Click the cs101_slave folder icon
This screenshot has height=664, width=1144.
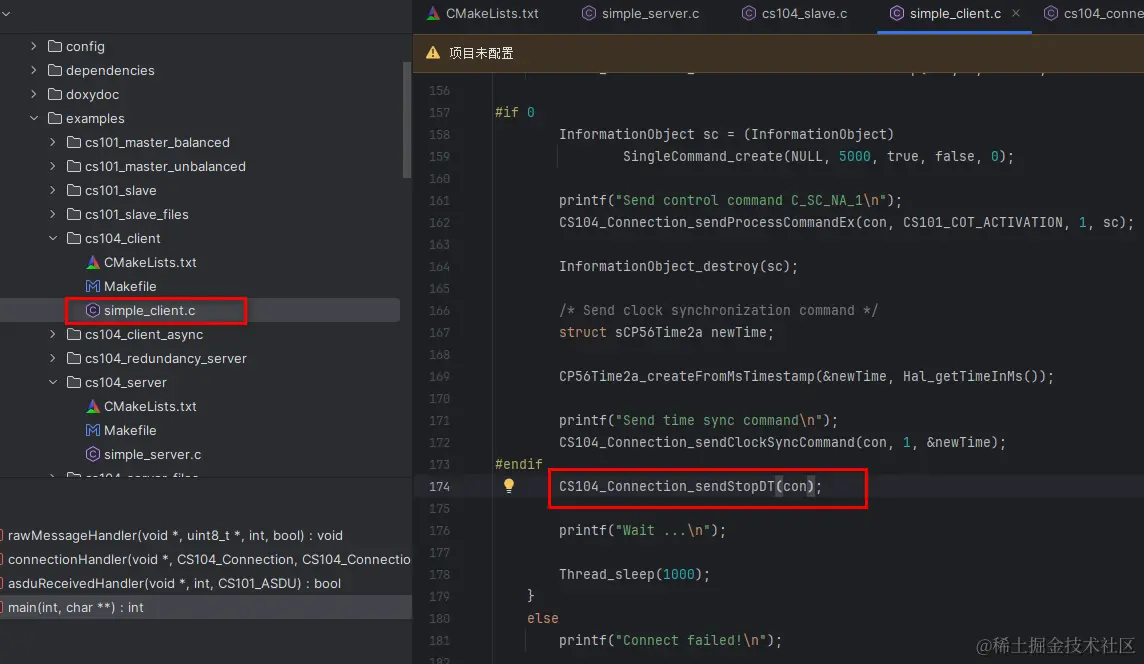tap(74, 190)
